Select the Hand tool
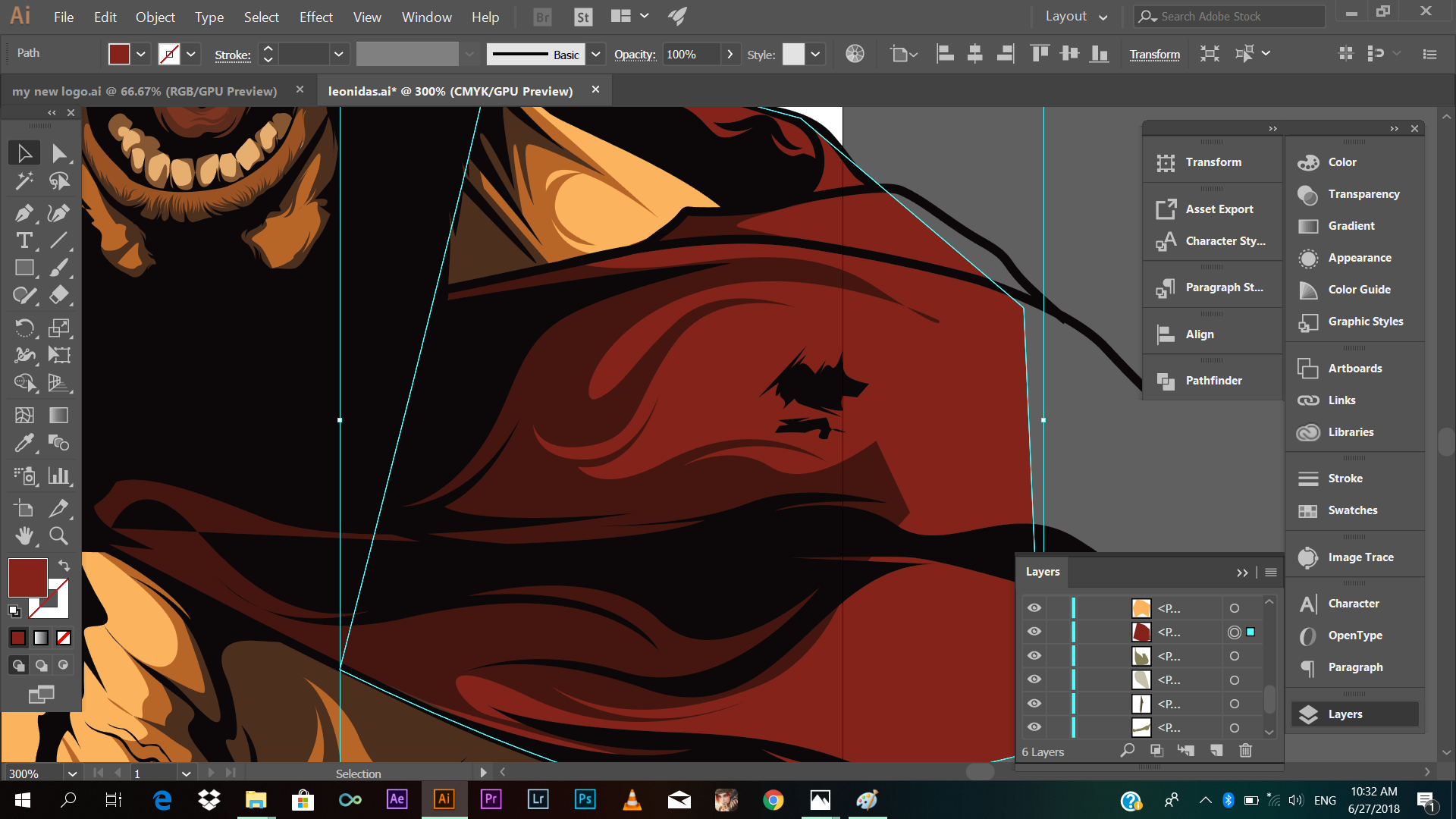Viewport: 1456px width, 819px height. (x=24, y=536)
